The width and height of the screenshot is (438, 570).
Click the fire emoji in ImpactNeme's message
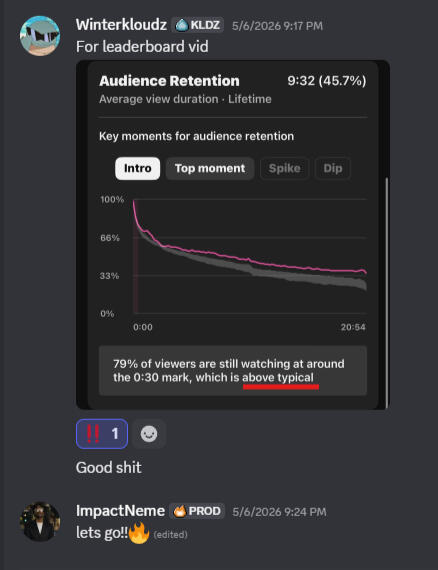tap(139, 533)
